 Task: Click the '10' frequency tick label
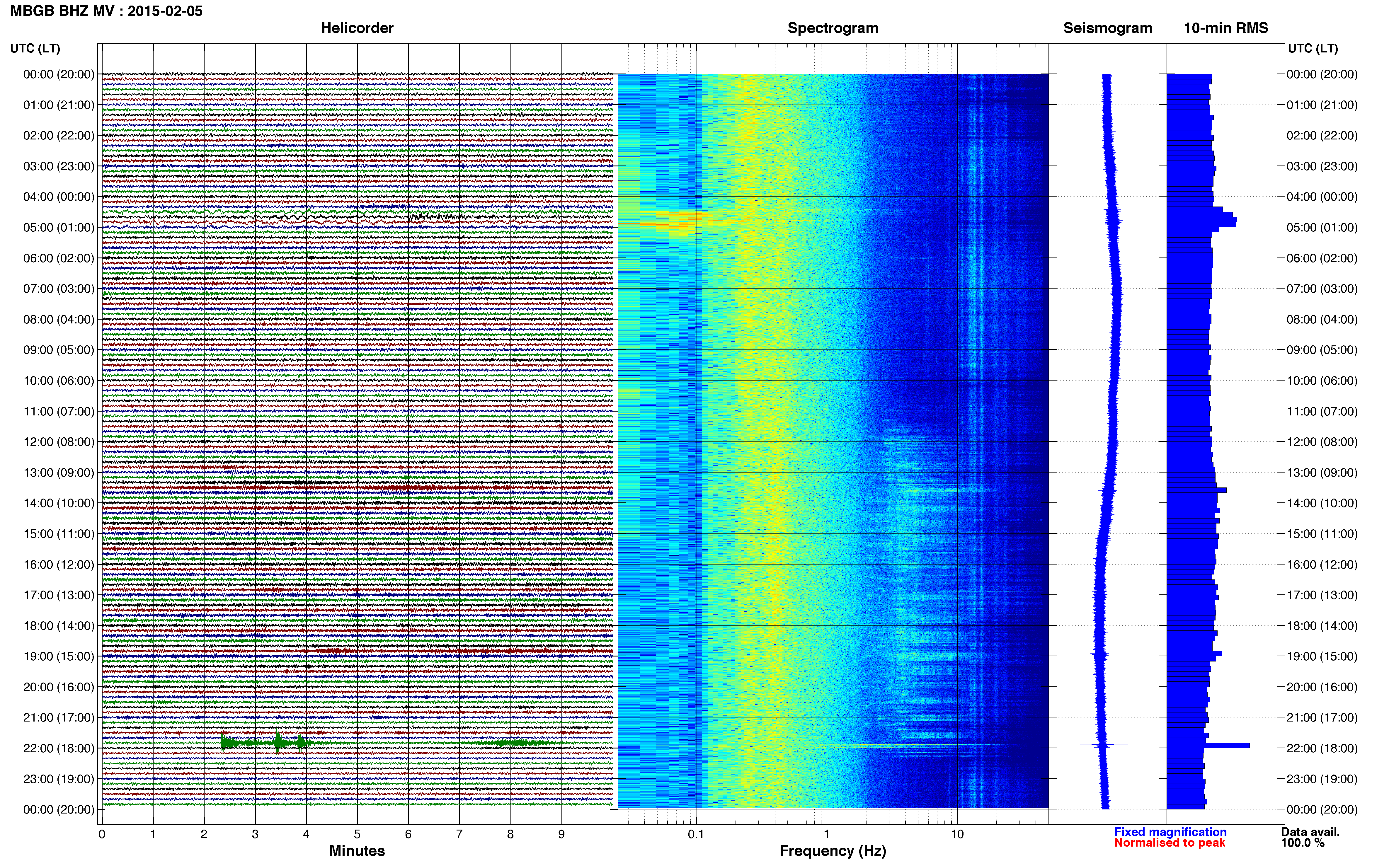click(957, 834)
